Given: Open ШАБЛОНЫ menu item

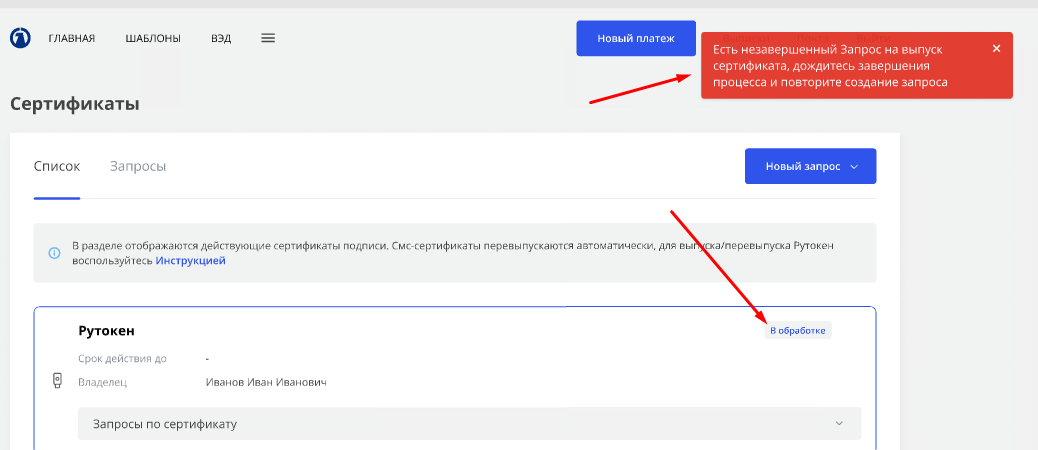Looking at the screenshot, I should click(153, 38).
